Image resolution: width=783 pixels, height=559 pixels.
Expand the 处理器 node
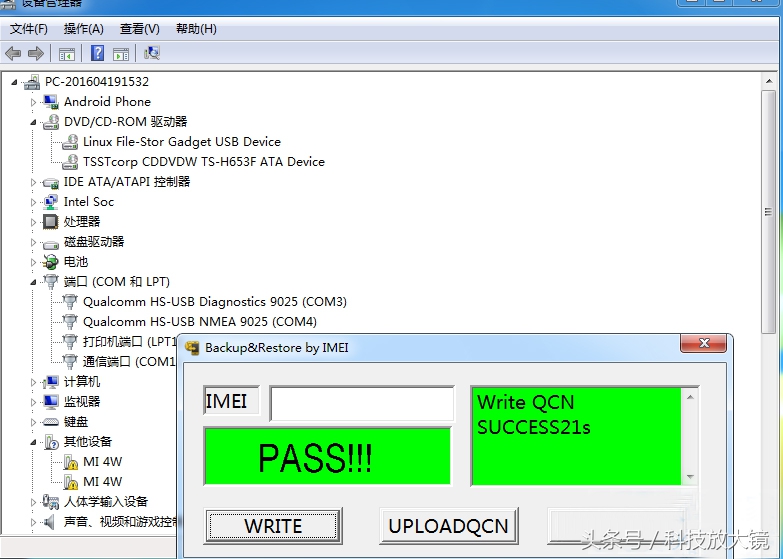click(33, 222)
